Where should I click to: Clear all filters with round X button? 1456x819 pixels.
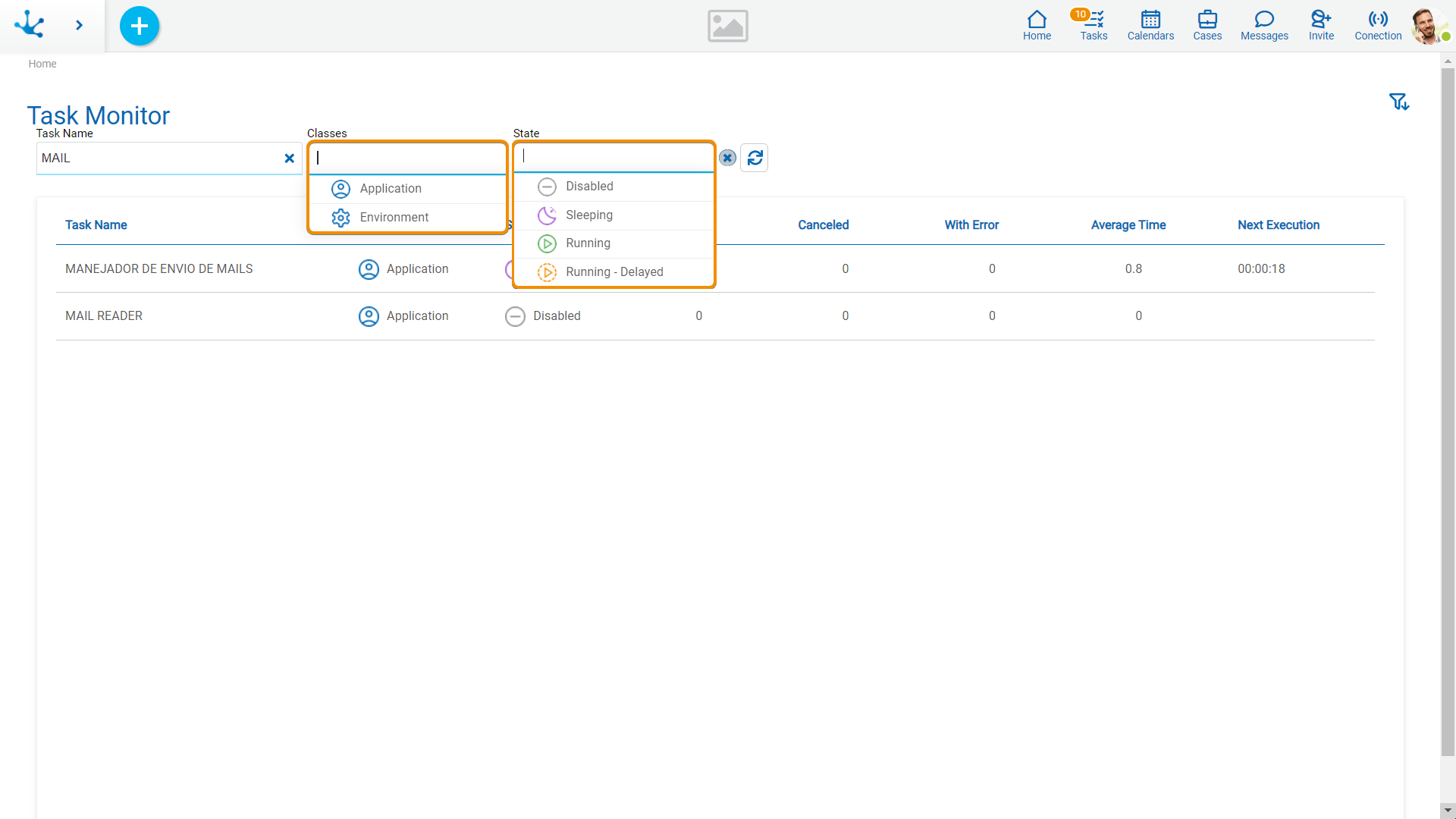[727, 158]
